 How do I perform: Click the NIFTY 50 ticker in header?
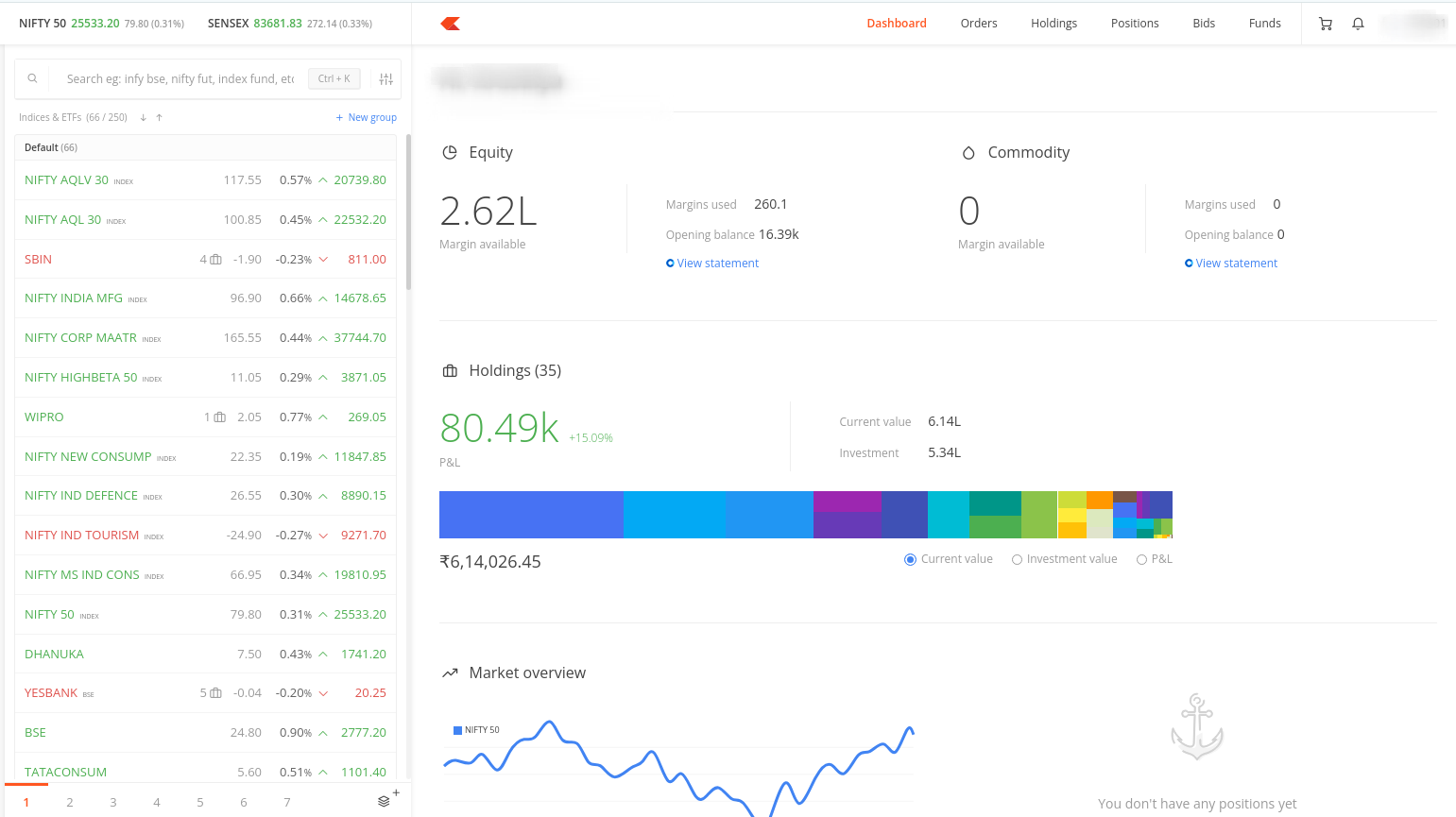click(101, 24)
